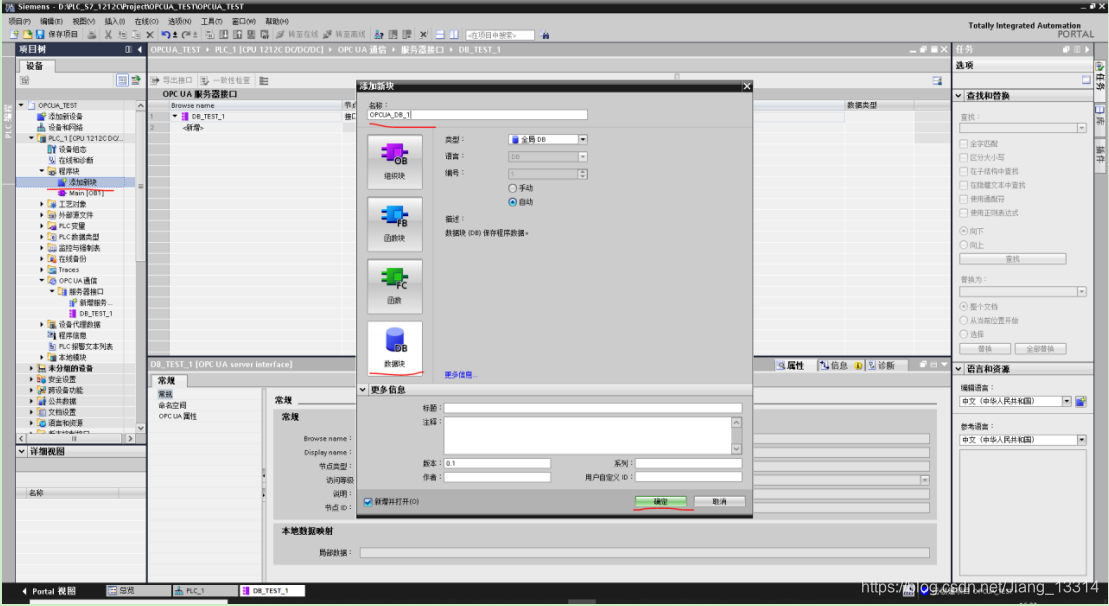Collapse the 查找和替换 section
This screenshot has width=1109, height=606.
pos(959,95)
